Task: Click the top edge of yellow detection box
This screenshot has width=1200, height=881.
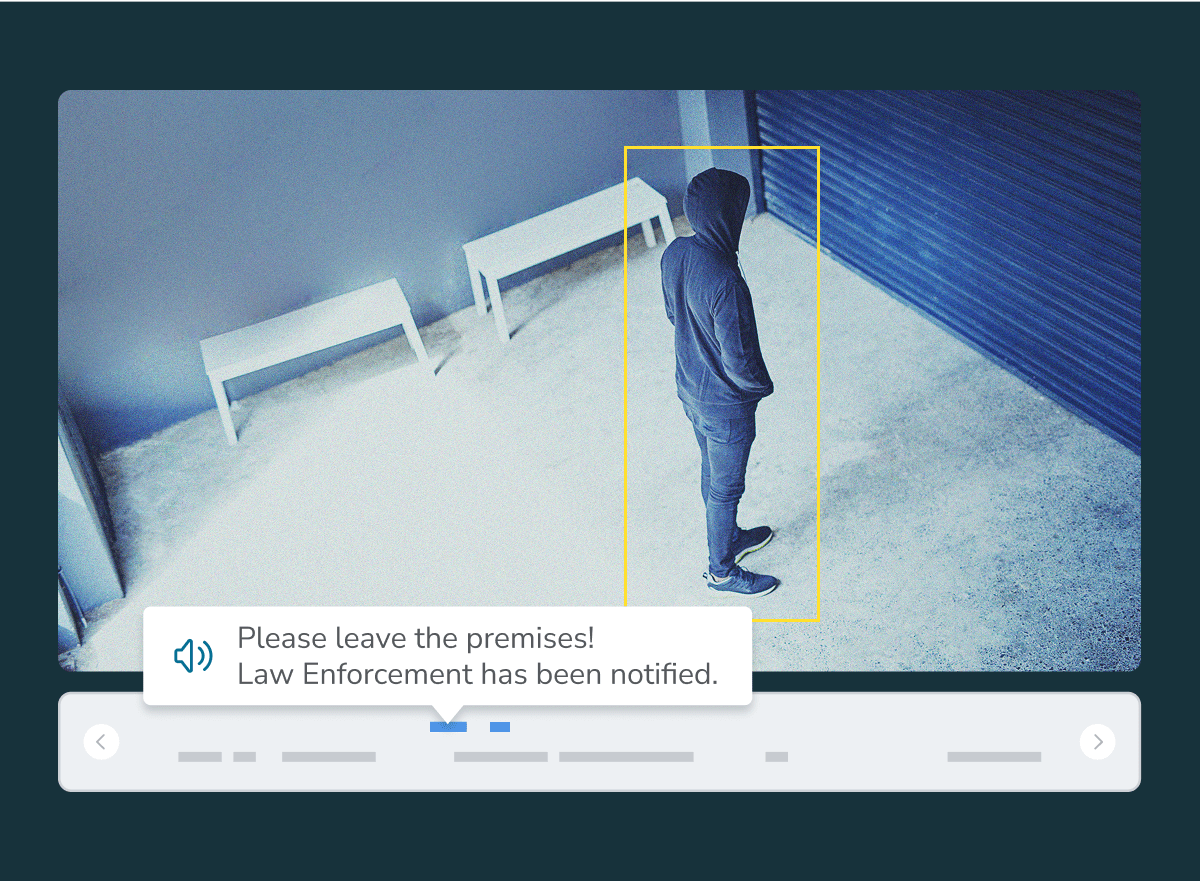Action: pos(722,148)
